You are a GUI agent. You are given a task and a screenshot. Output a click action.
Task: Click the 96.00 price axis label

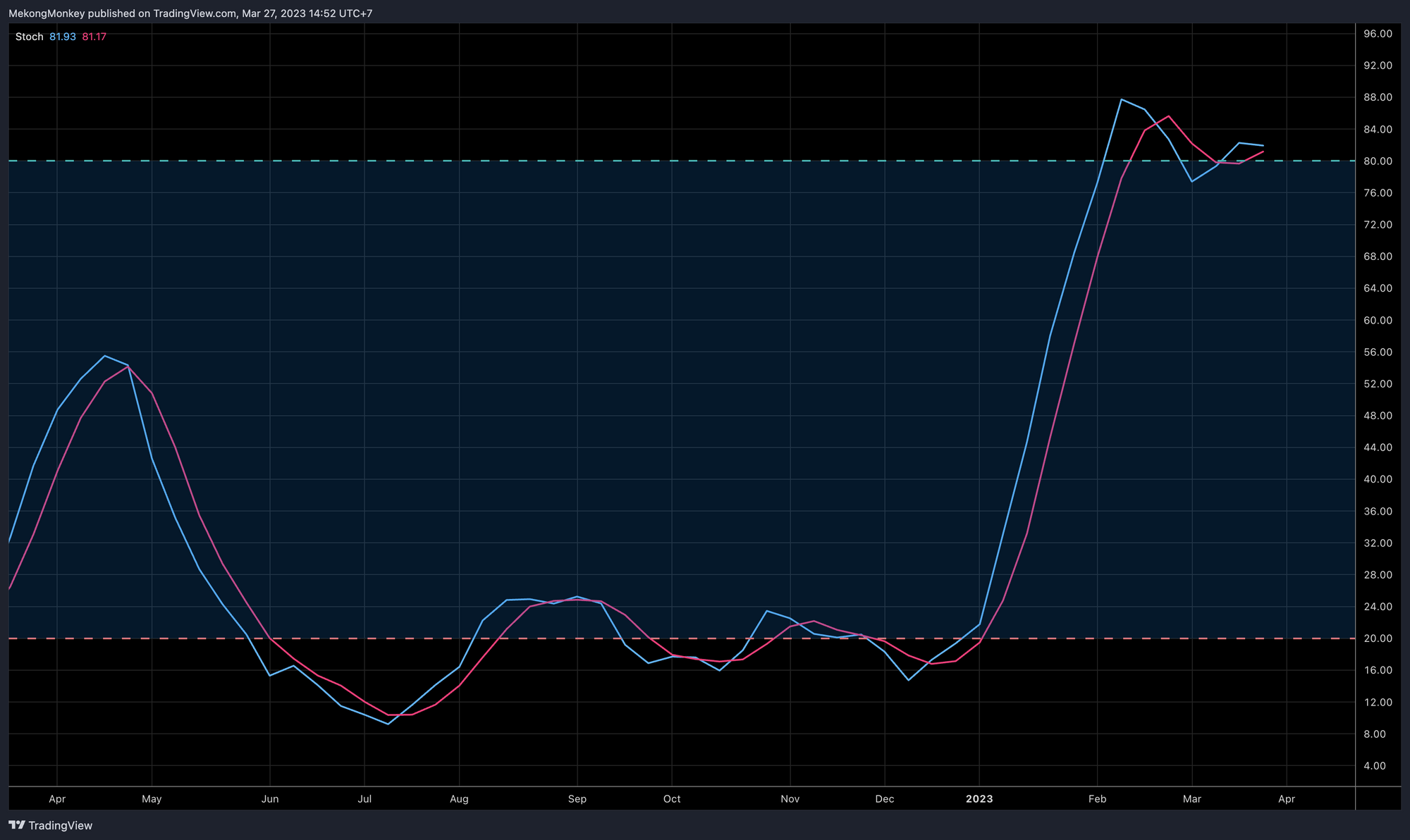click(x=1378, y=34)
